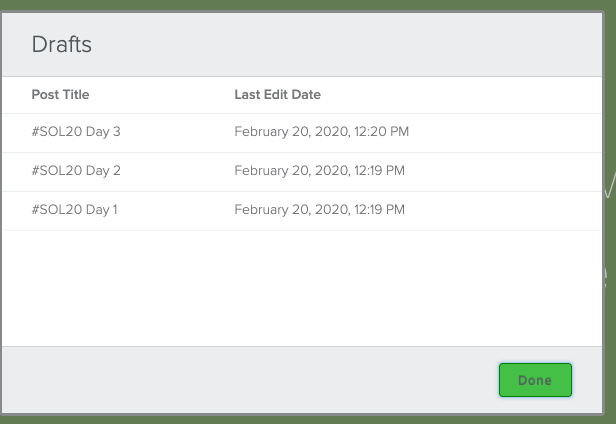Click the gap between Day 3 title and date

pyautogui.click(x=178, y=131)
